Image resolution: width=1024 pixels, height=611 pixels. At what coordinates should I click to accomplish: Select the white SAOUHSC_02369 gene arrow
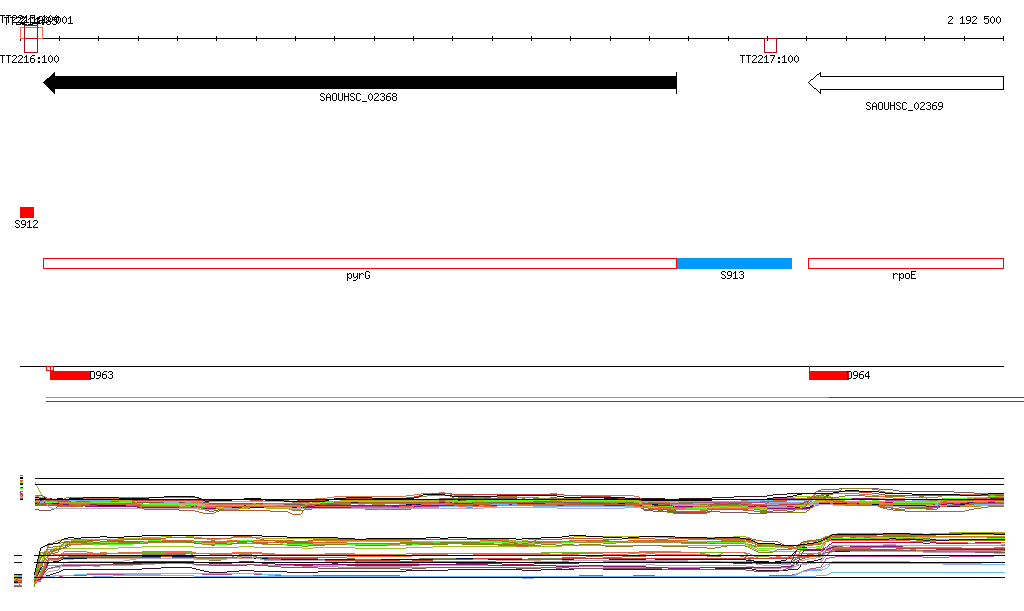905,83
